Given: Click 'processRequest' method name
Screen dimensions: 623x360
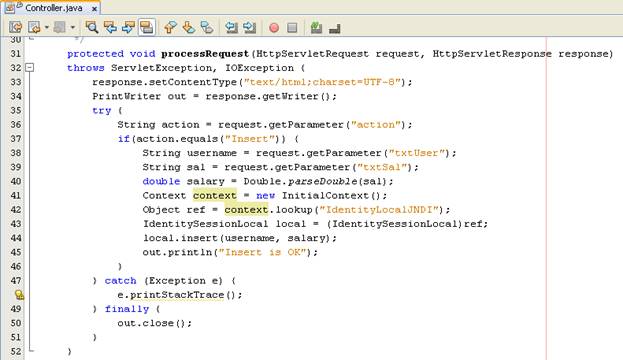Looking at the screenshot, I should tap(205, 54).
